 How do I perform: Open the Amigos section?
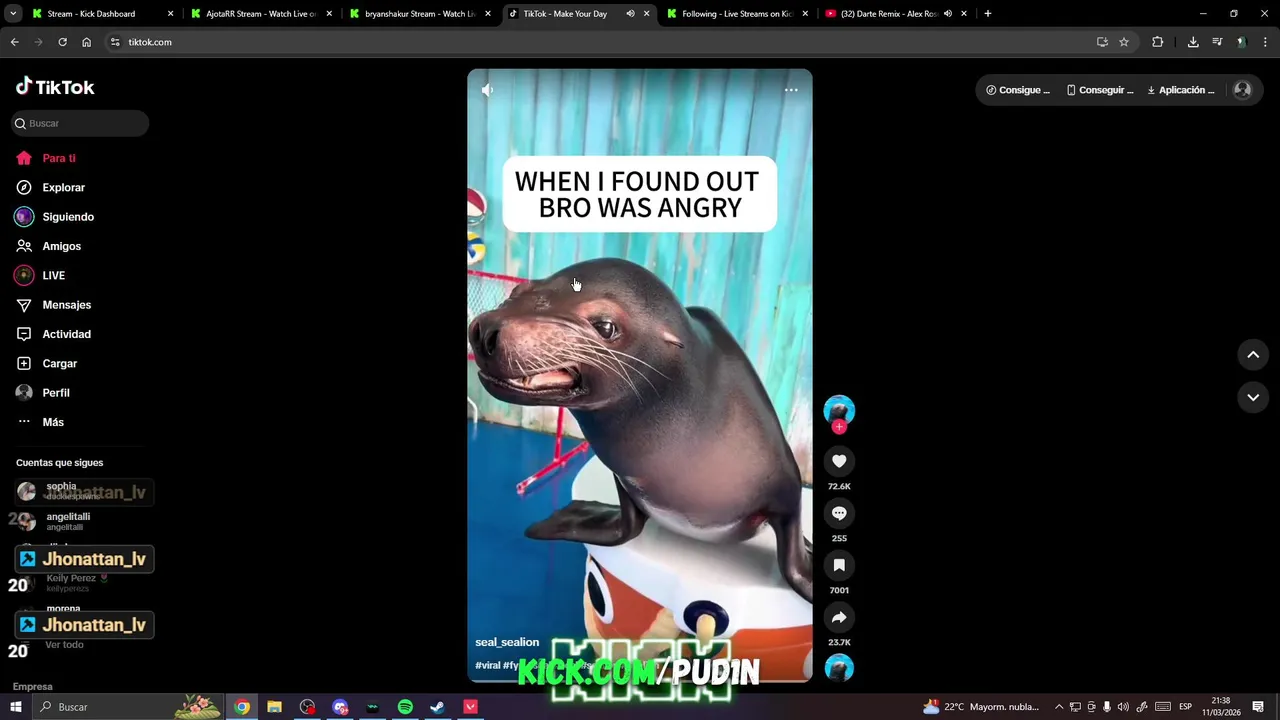point(49,246)
